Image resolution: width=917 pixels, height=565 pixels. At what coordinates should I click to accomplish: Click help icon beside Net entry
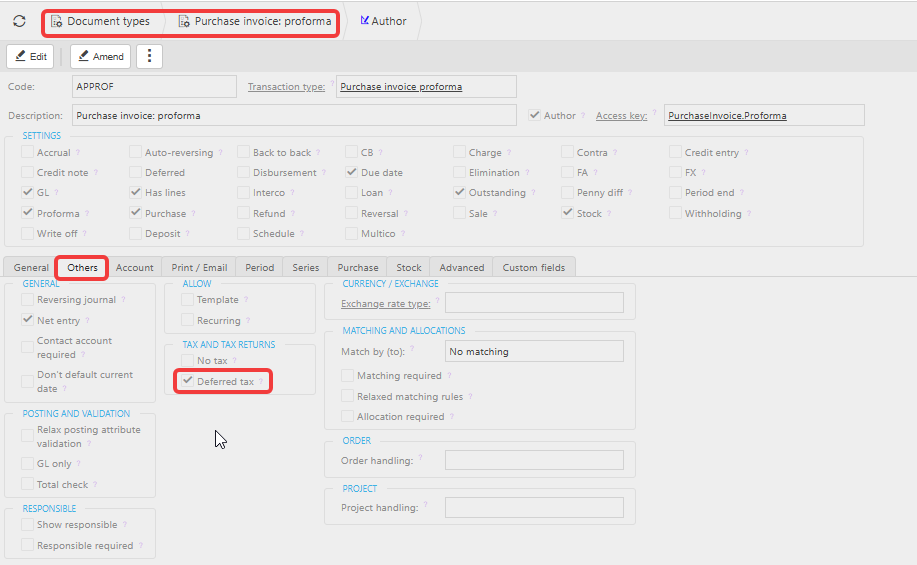click(87, 321)
